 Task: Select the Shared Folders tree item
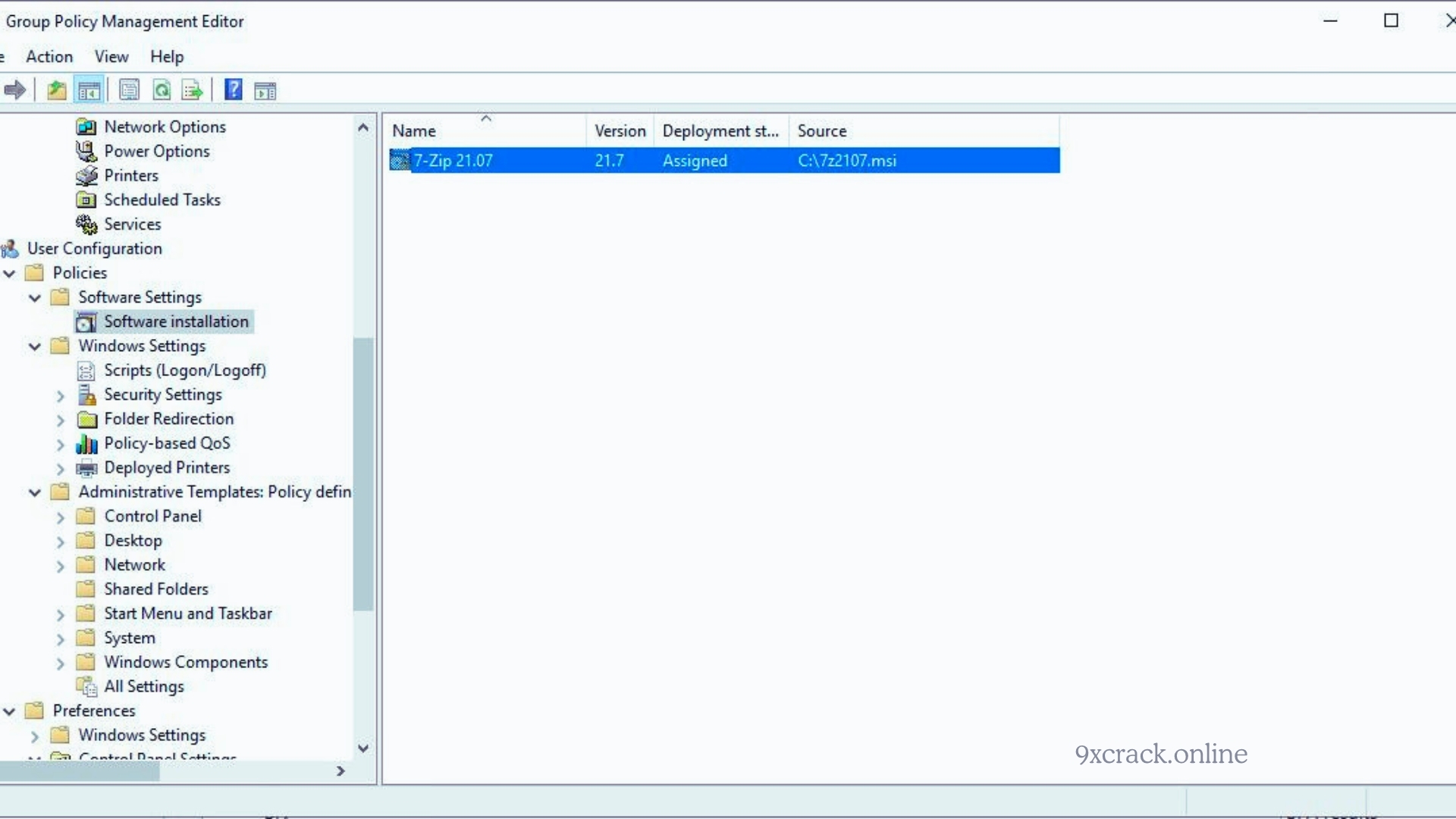[155, 589]
